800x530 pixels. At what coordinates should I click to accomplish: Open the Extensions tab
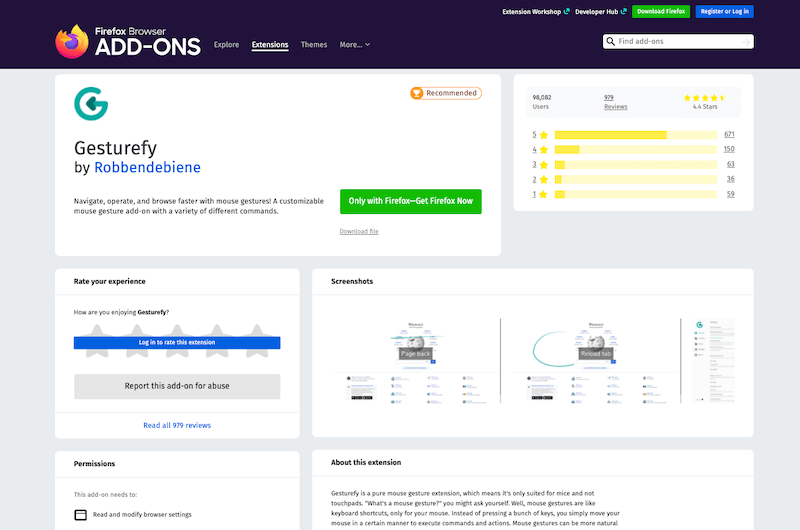270,45
